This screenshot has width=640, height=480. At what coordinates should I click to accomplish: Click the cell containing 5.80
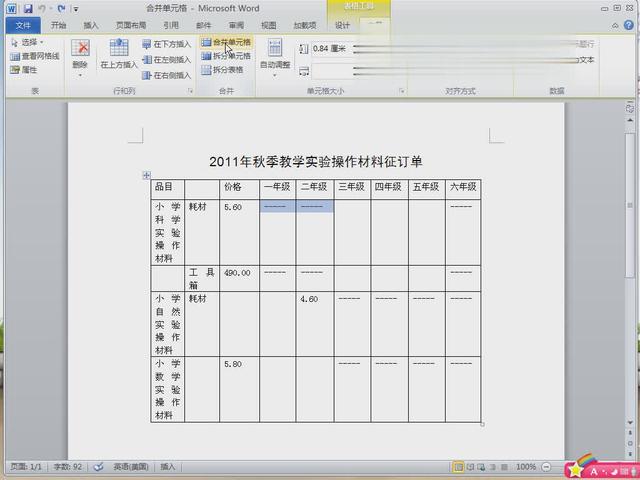pos(239,389)
